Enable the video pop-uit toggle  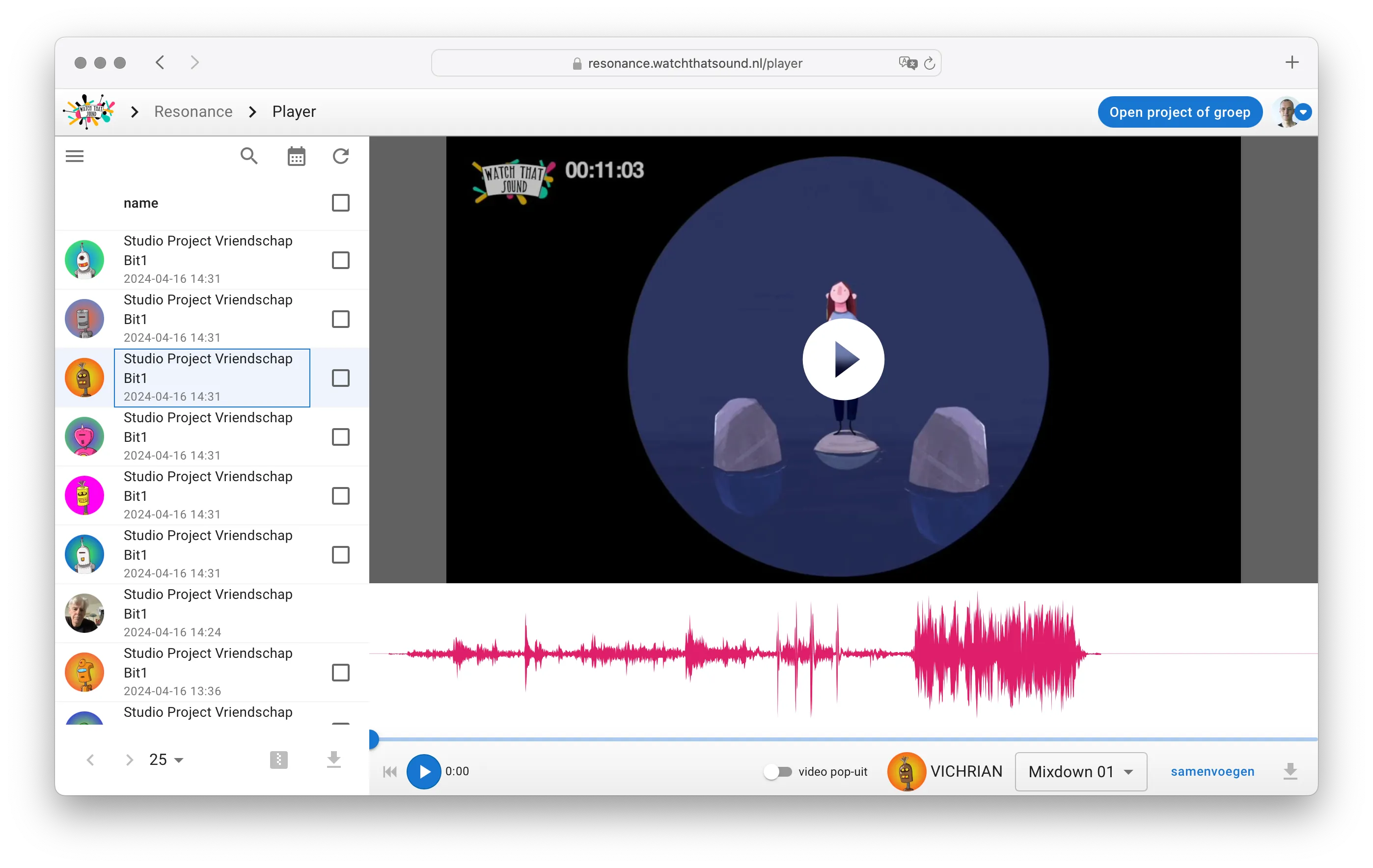pos(778,771)
